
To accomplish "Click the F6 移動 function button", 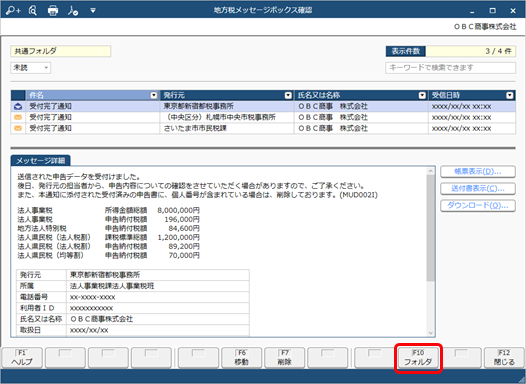I will 242,358.
